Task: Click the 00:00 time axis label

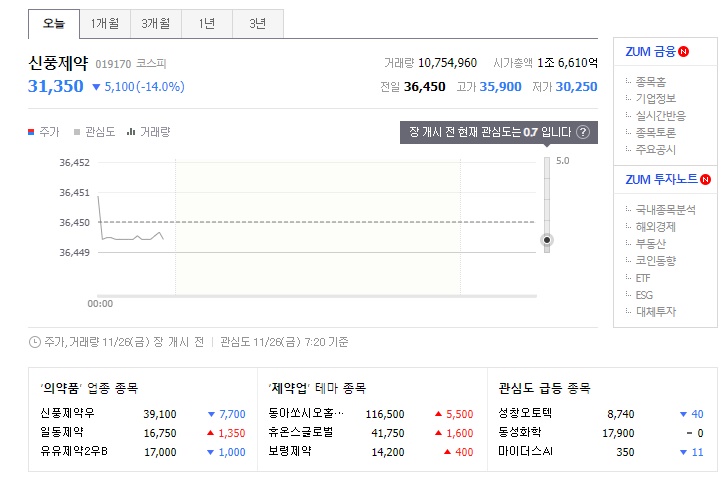Action: [100, 304]
